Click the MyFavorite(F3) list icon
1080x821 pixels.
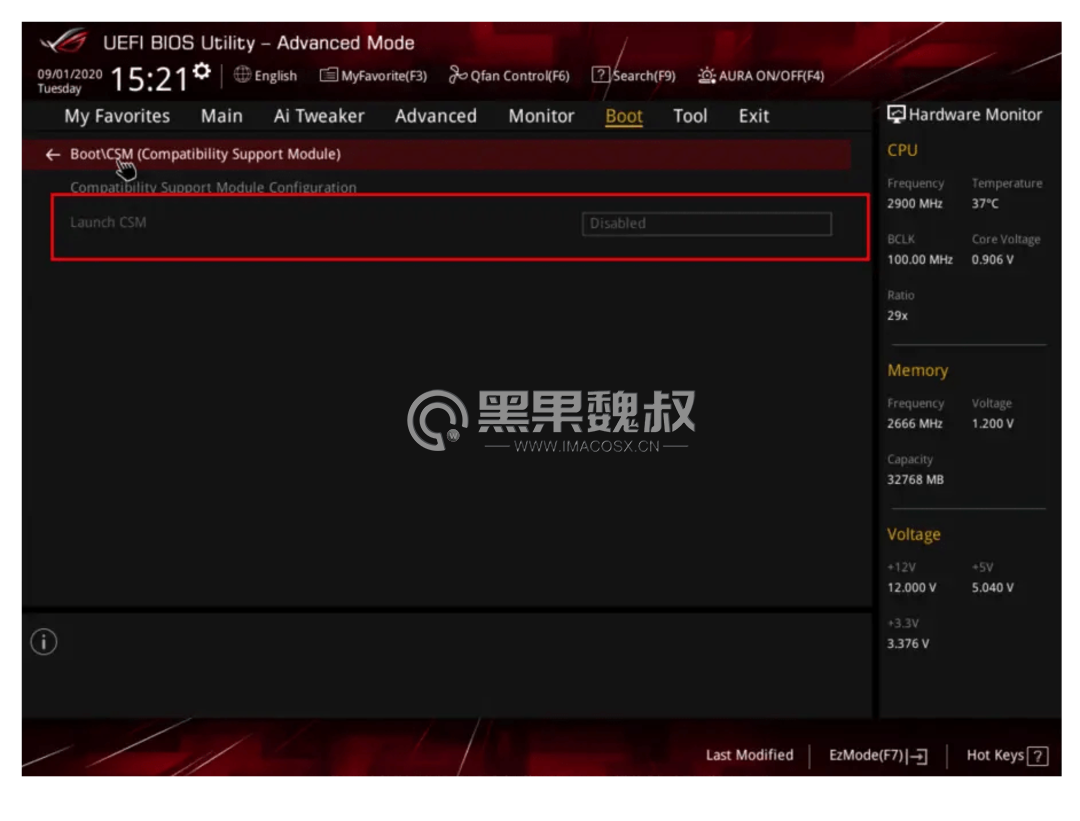click(329, 74)
